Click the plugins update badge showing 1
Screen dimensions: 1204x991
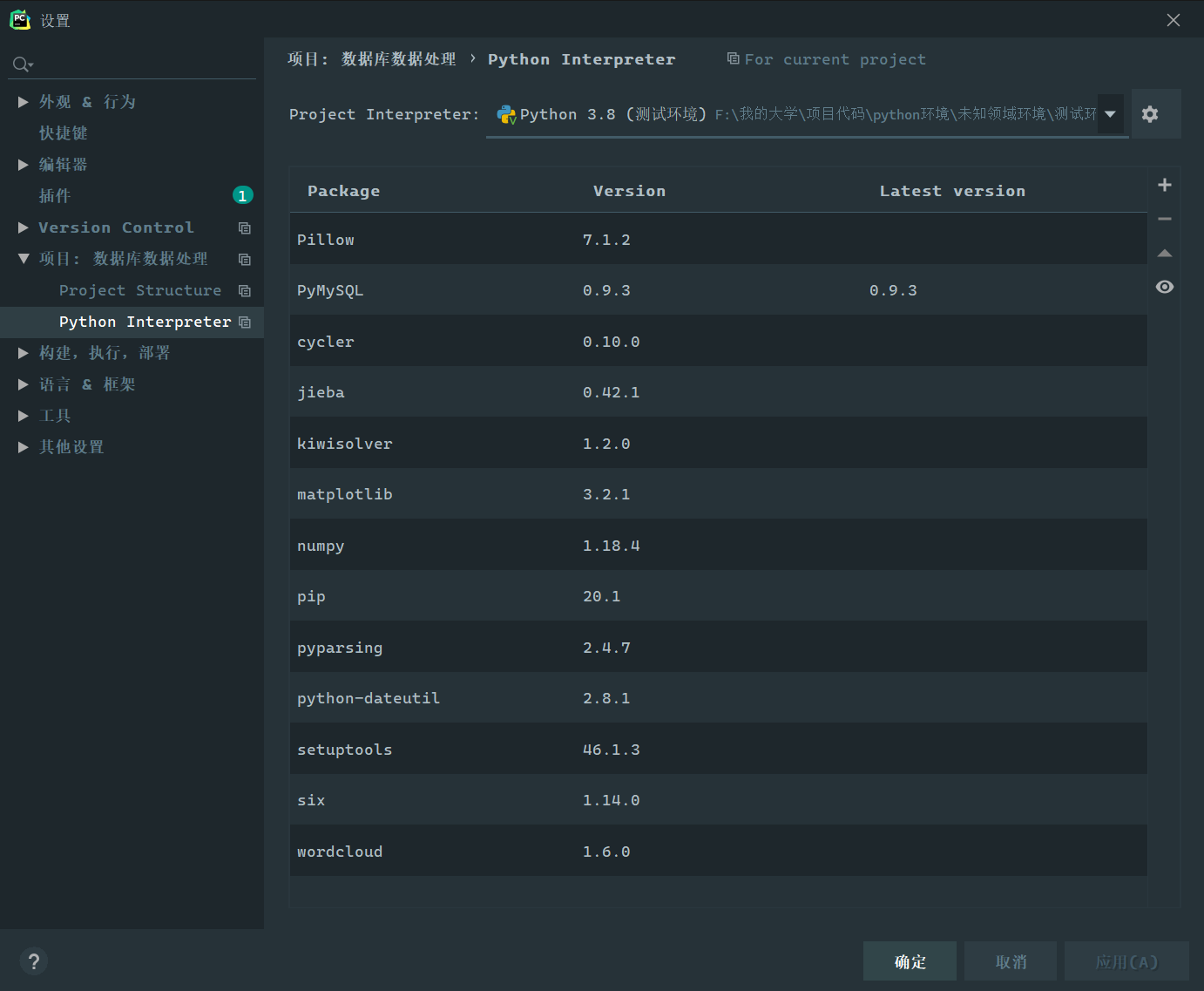point(243,195)
